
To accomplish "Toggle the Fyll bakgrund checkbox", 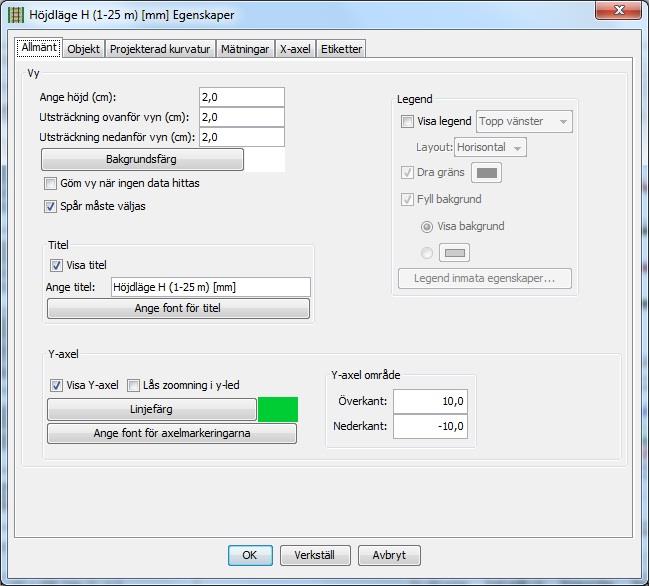I will (407, 199).
